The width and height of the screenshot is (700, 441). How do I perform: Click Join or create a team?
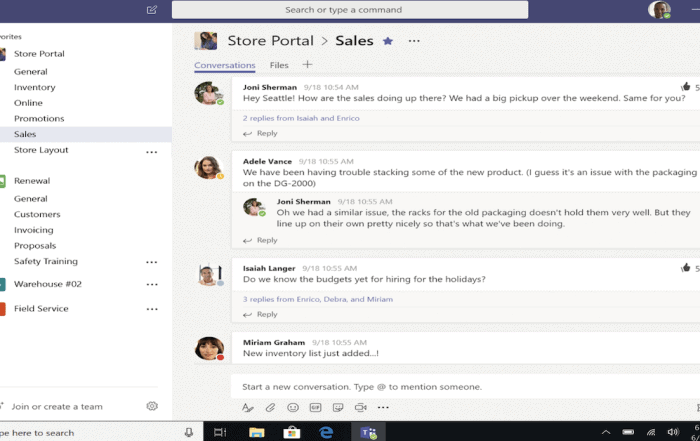pos(57,407)
